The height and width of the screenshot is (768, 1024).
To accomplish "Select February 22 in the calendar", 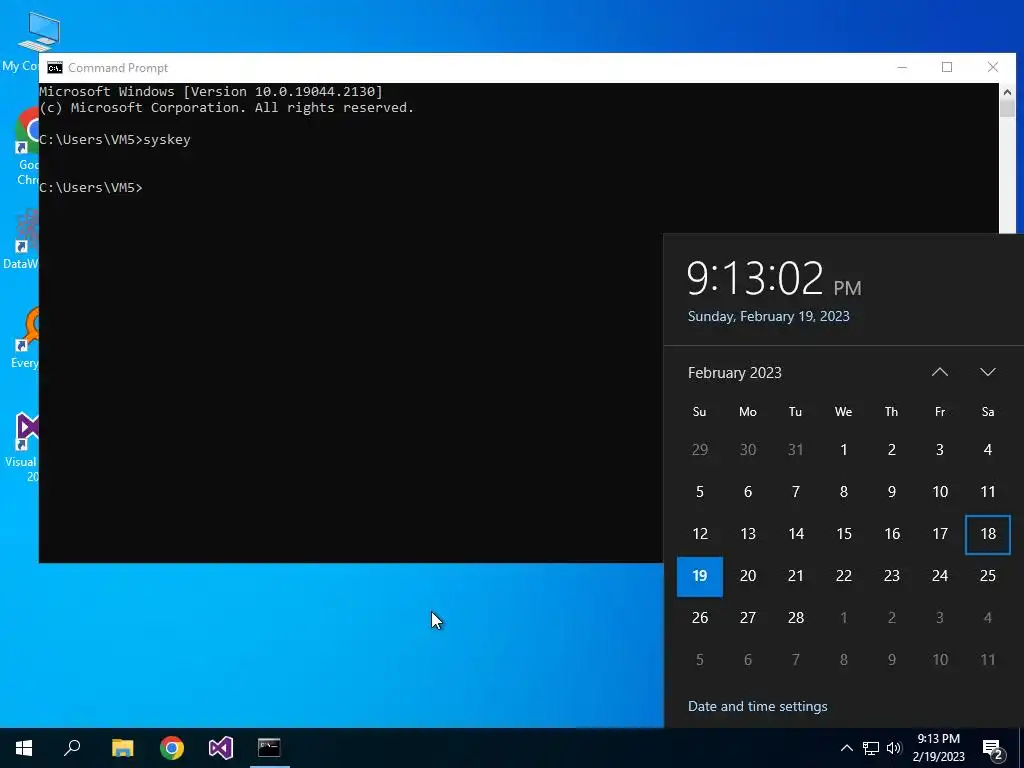I will tap(844, 576).
